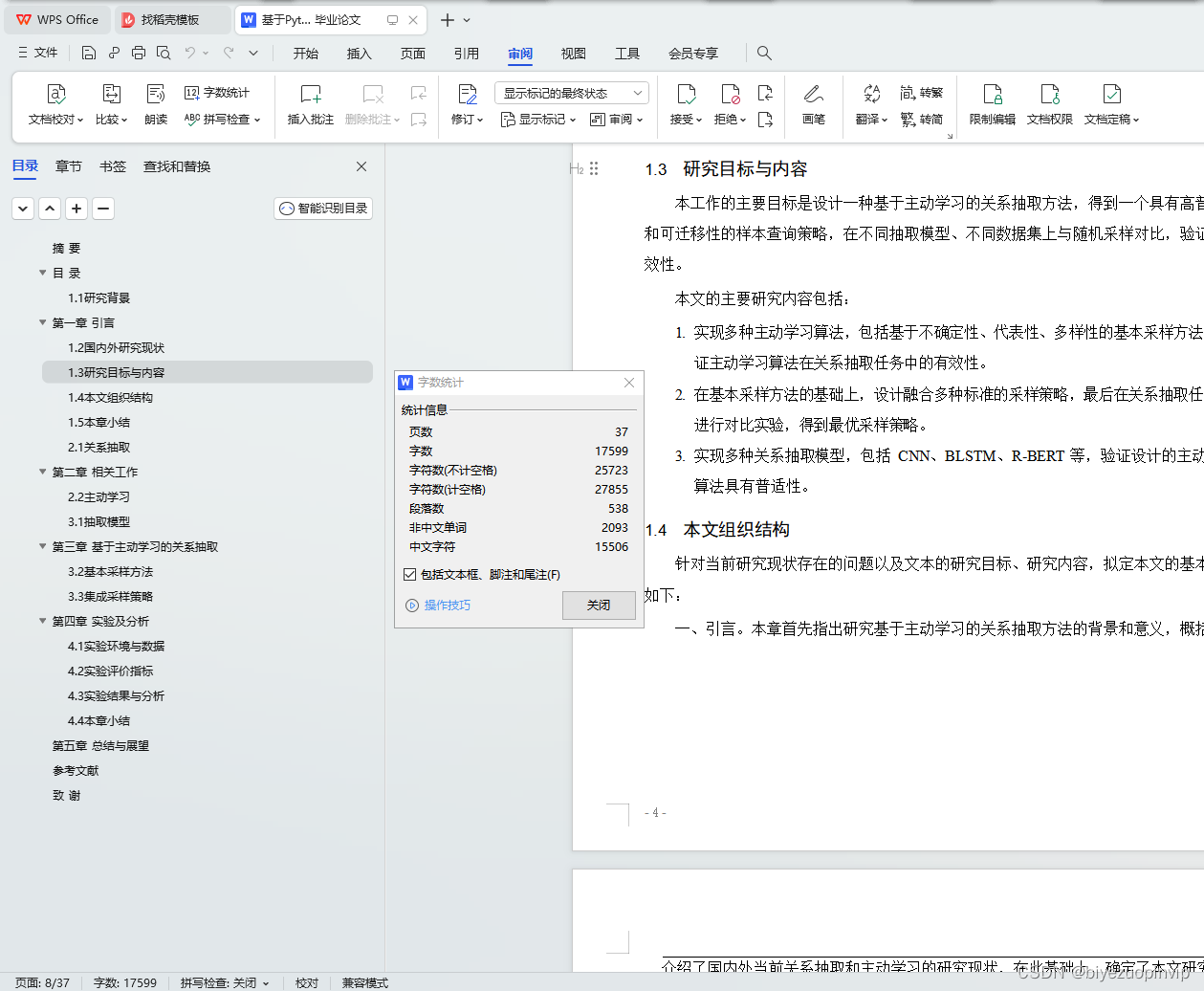Click the 限制编辑 restrict editing icon
Screen dimensions: 1204x991
click(x=993, y=99)
